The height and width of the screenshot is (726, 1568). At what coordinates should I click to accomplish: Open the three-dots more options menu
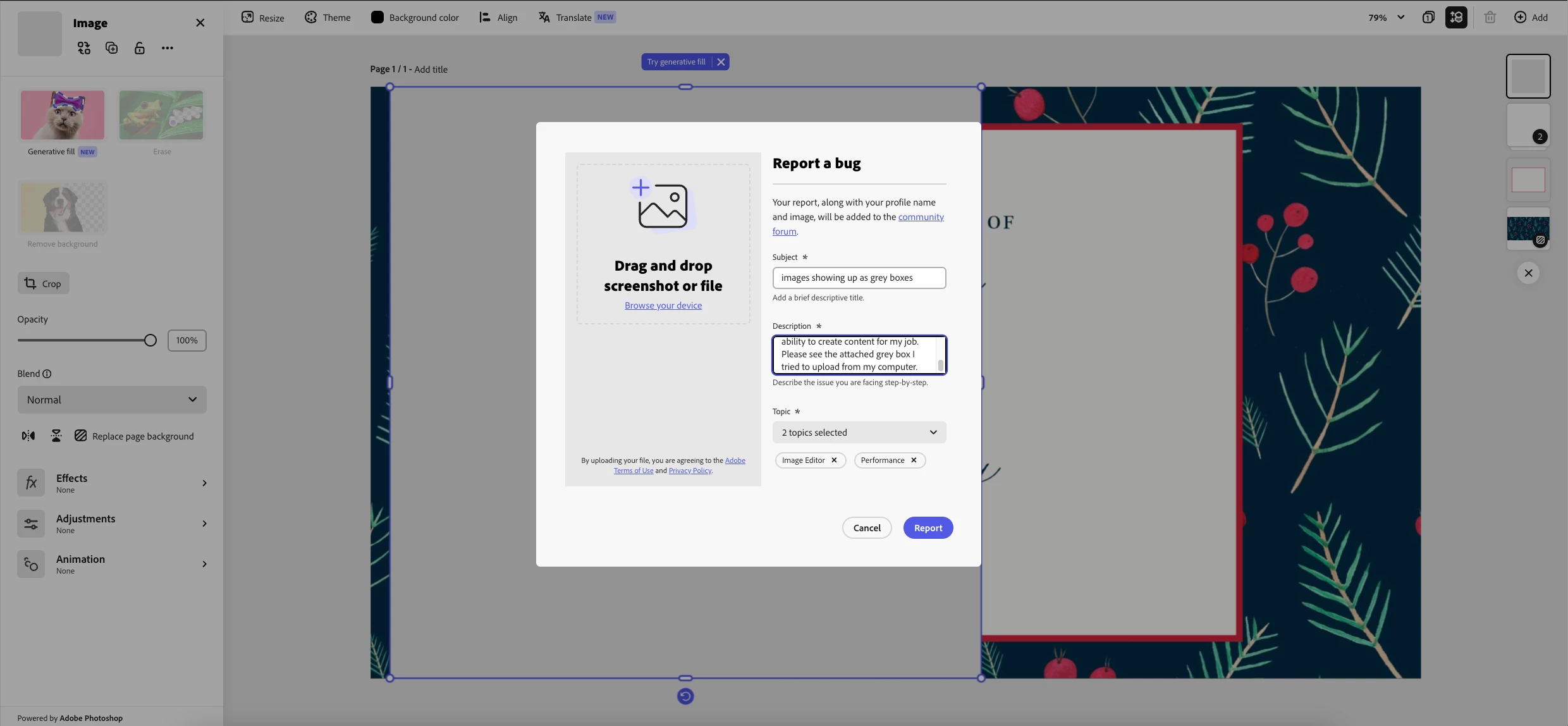tap(167, 48)
